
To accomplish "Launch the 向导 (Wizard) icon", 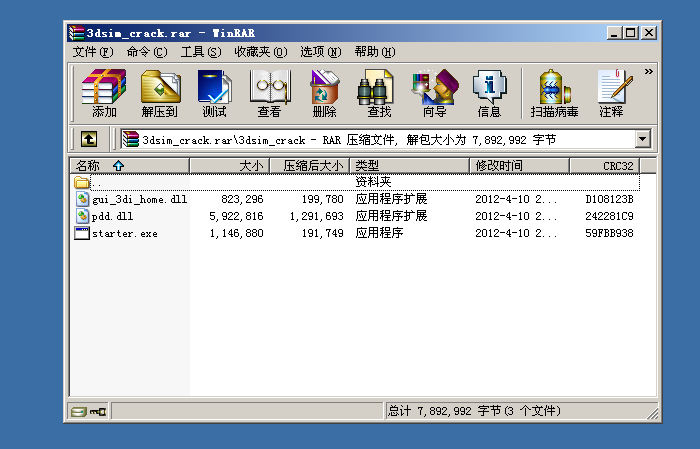I will [x=435, y=93].
